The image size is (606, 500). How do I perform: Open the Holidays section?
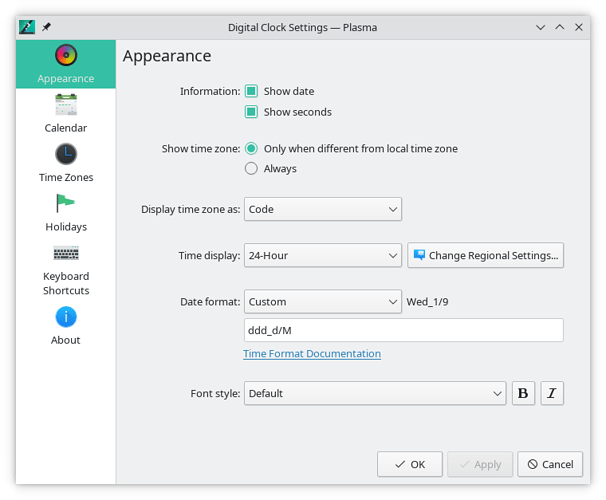pos(66,213)
